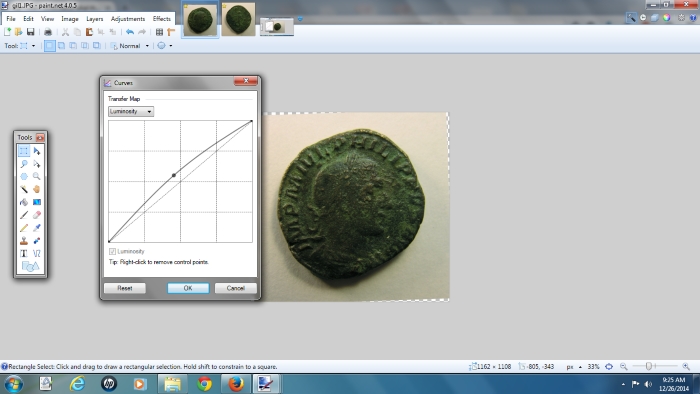The width and height of the screenshot is (700, 394).
Task: Open the Effects menu
Action: tap(162, 19)
